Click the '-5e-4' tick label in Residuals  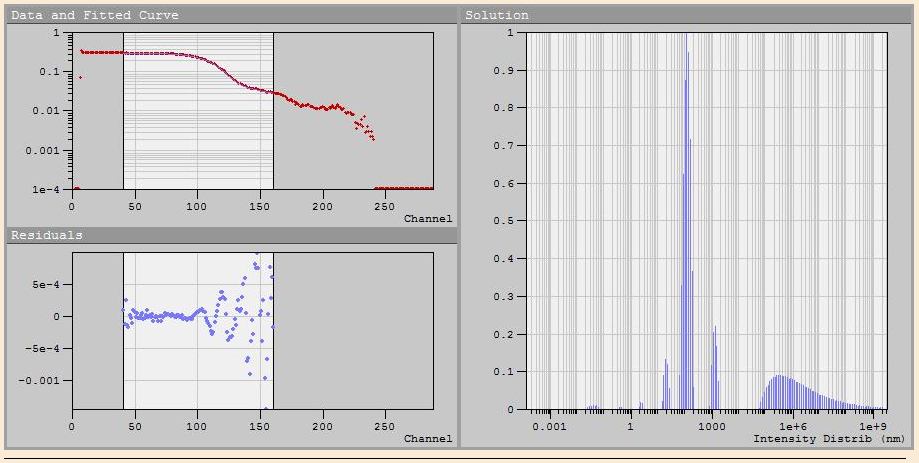click(x=42, y=349)
